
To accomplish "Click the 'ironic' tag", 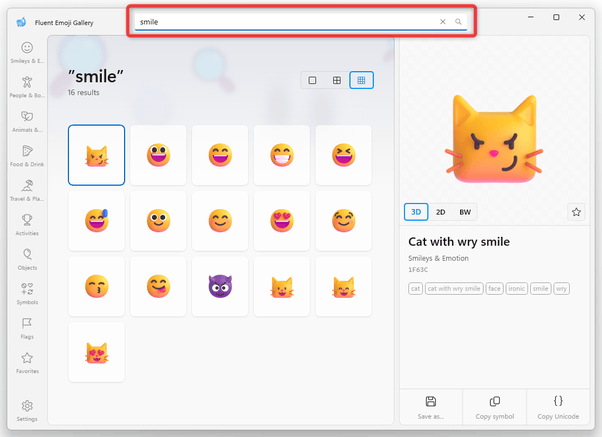I will [516, 288].
